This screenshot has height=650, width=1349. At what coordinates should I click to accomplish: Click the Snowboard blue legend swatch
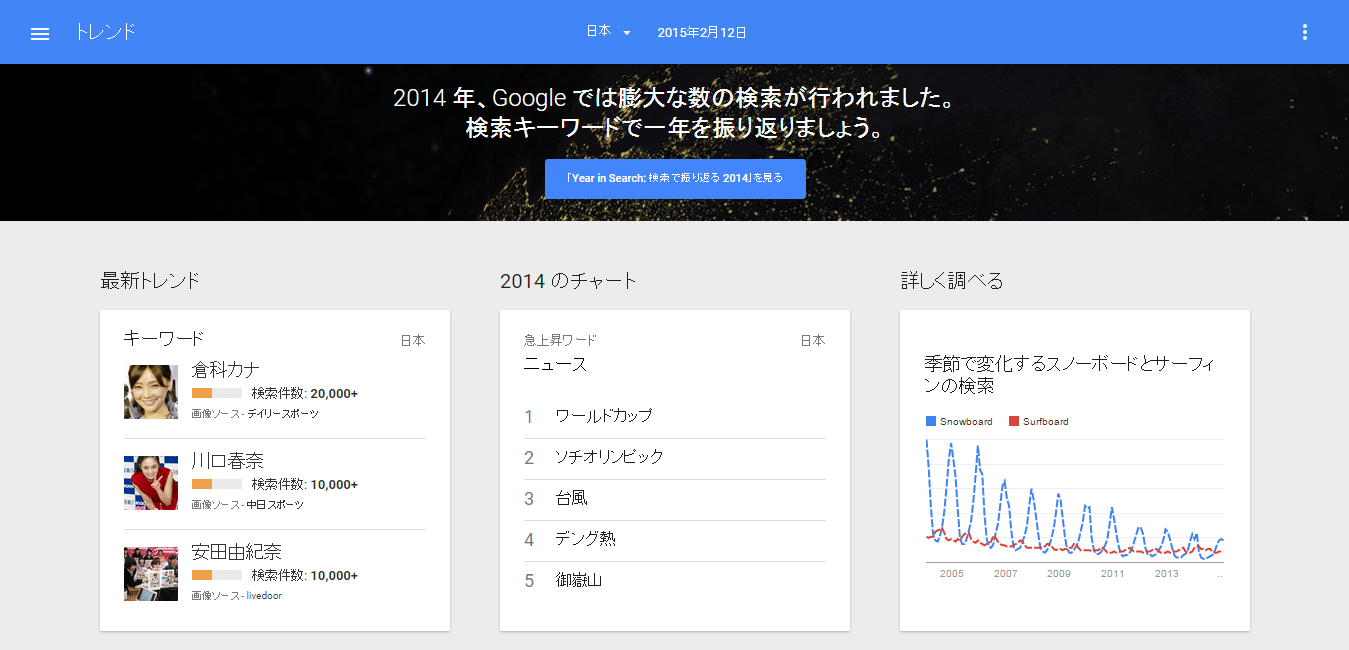(931, 421)
